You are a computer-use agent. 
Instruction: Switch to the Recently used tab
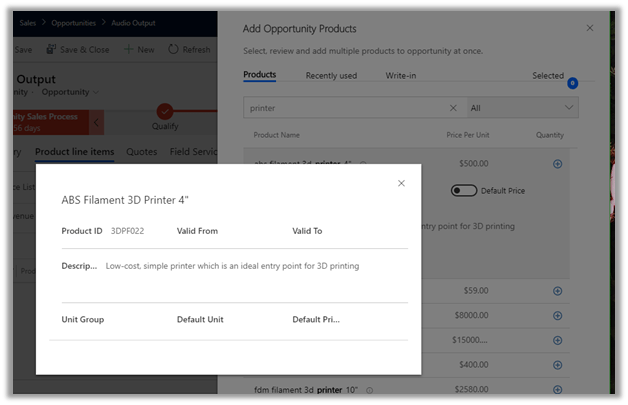pos(330,75)
